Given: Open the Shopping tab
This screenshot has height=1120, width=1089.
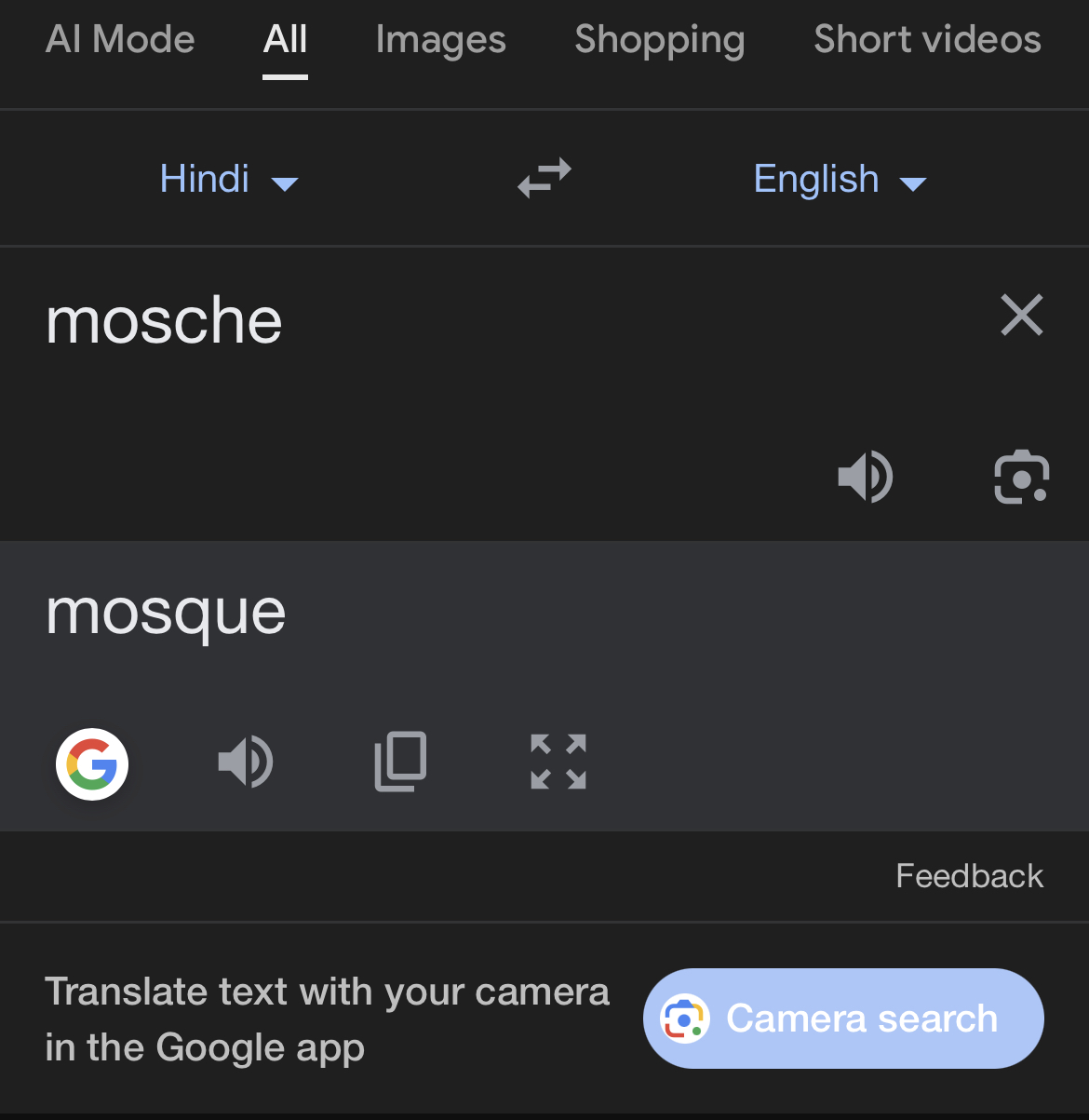Looking at the screenshot, I should click(659, 40).
